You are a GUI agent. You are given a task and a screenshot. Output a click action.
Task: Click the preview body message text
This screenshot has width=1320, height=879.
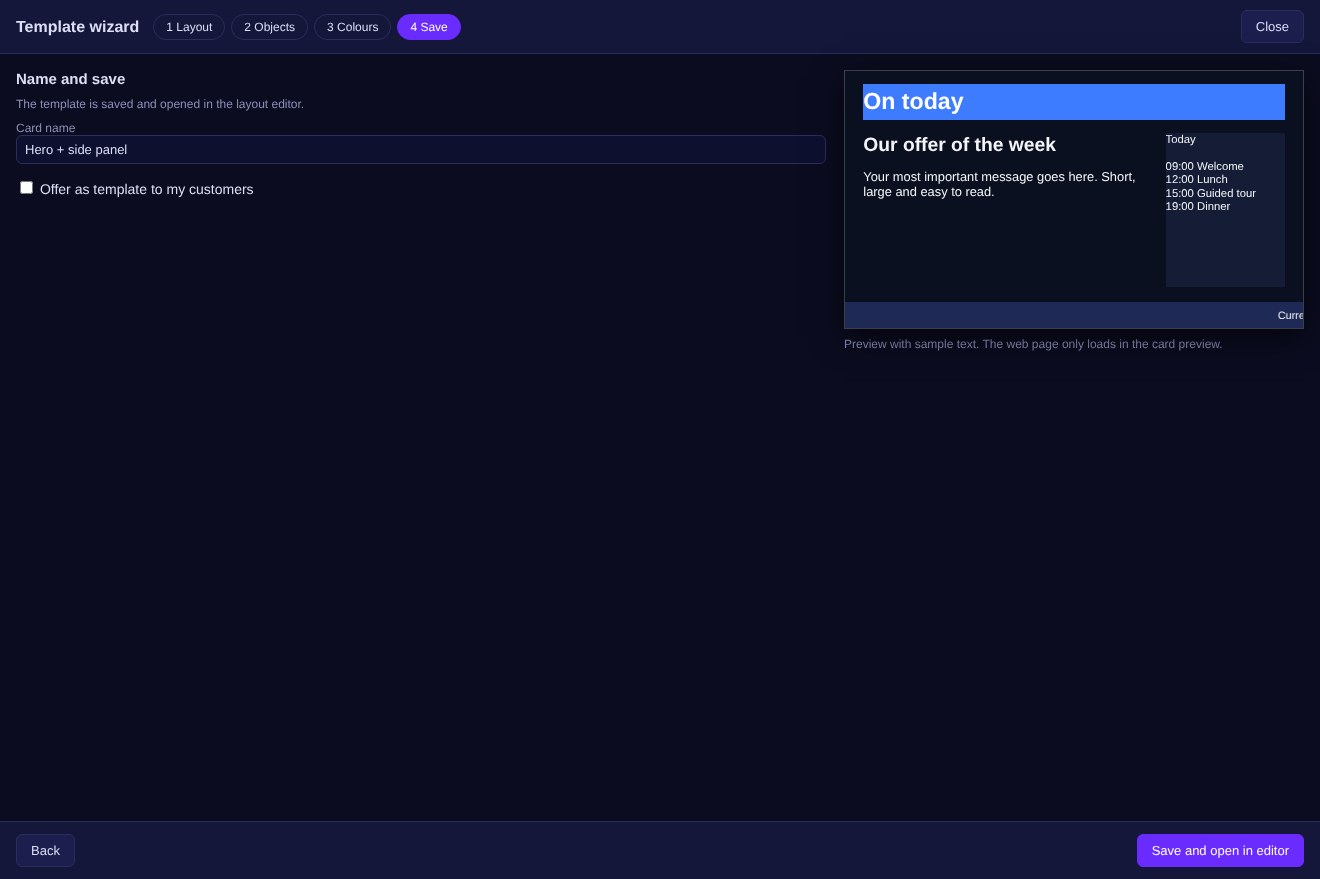click(x=999, y=184)
